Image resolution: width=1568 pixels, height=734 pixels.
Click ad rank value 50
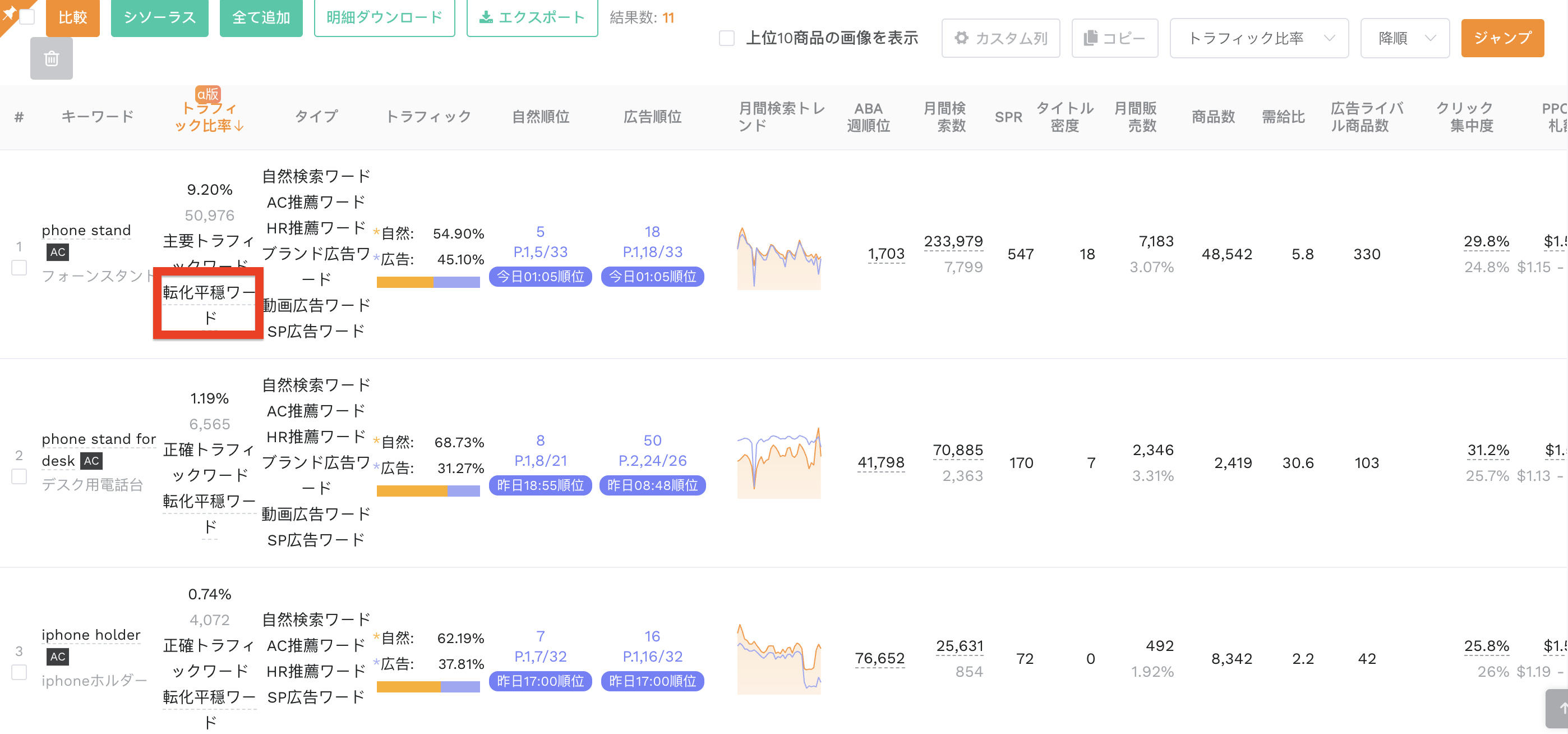tap(653, 441)
